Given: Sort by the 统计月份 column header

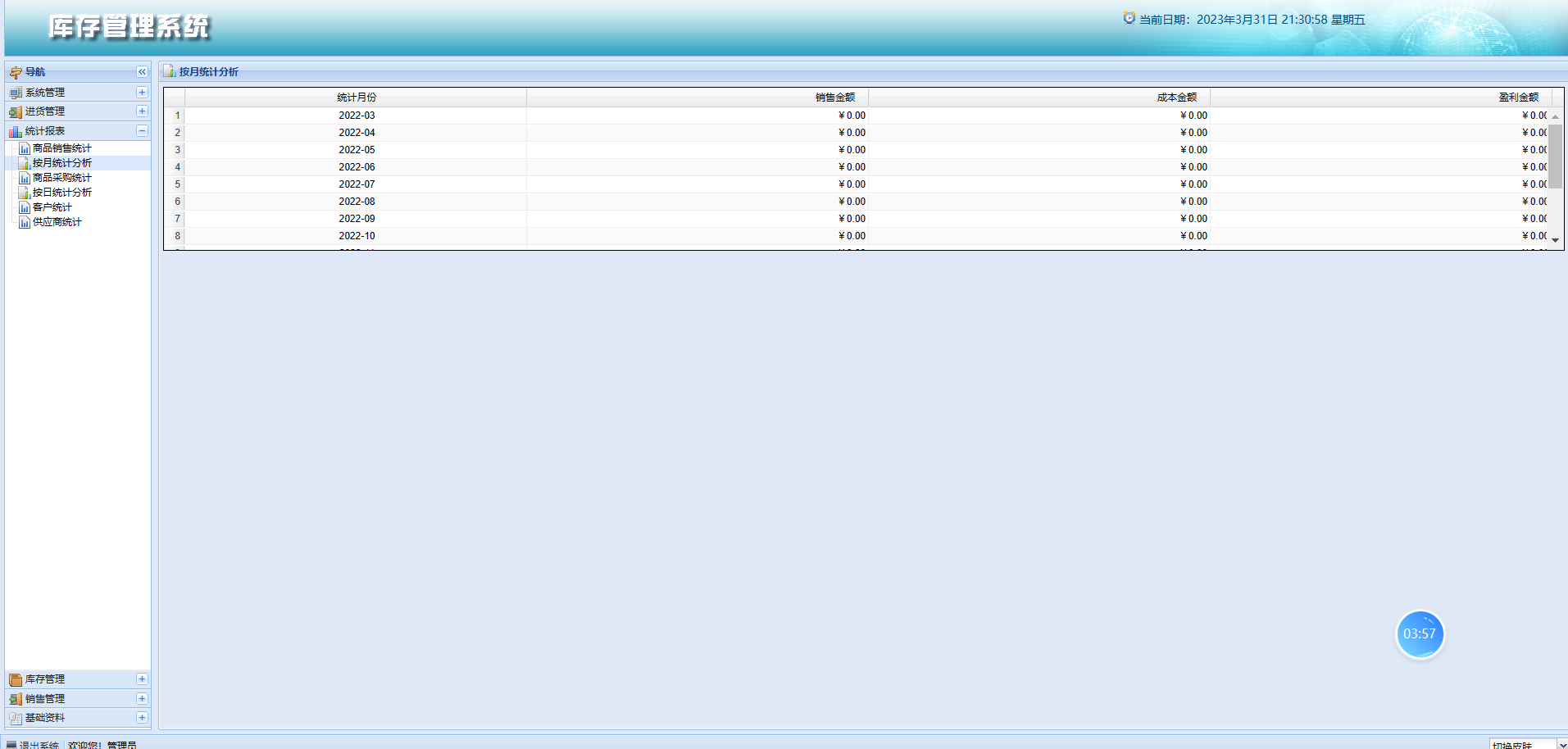Looking at the screenshot, I should (x=356, y=98).
